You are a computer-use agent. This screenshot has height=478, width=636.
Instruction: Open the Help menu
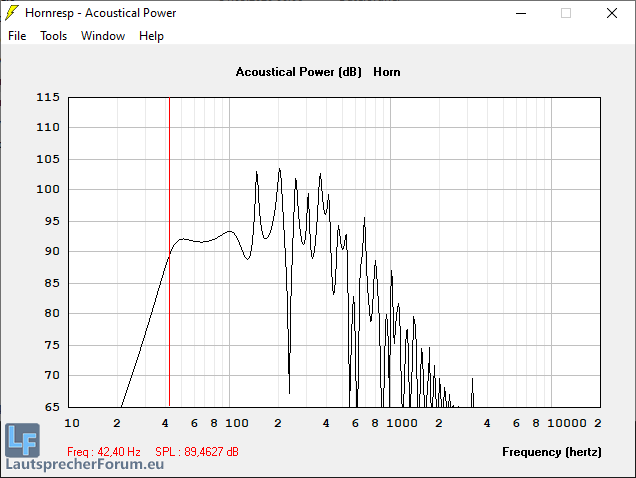tap(151, 36)
